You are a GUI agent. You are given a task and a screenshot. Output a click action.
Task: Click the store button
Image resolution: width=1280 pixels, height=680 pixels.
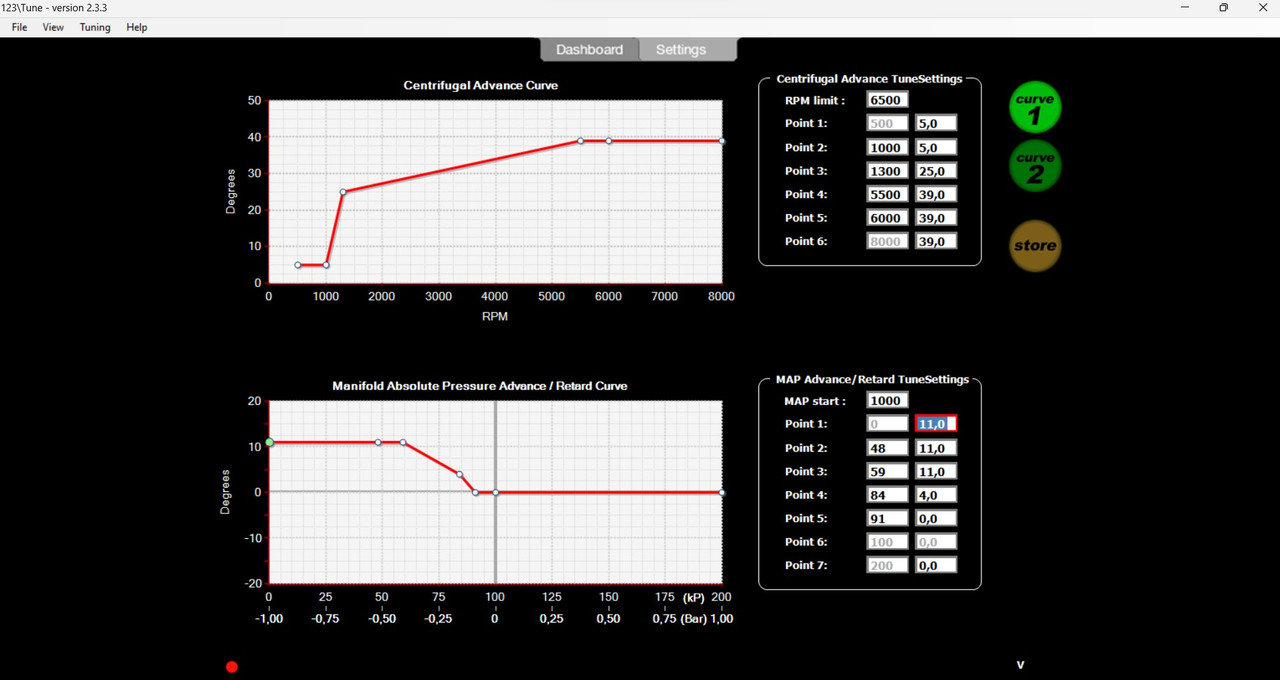coord(1035,246)
